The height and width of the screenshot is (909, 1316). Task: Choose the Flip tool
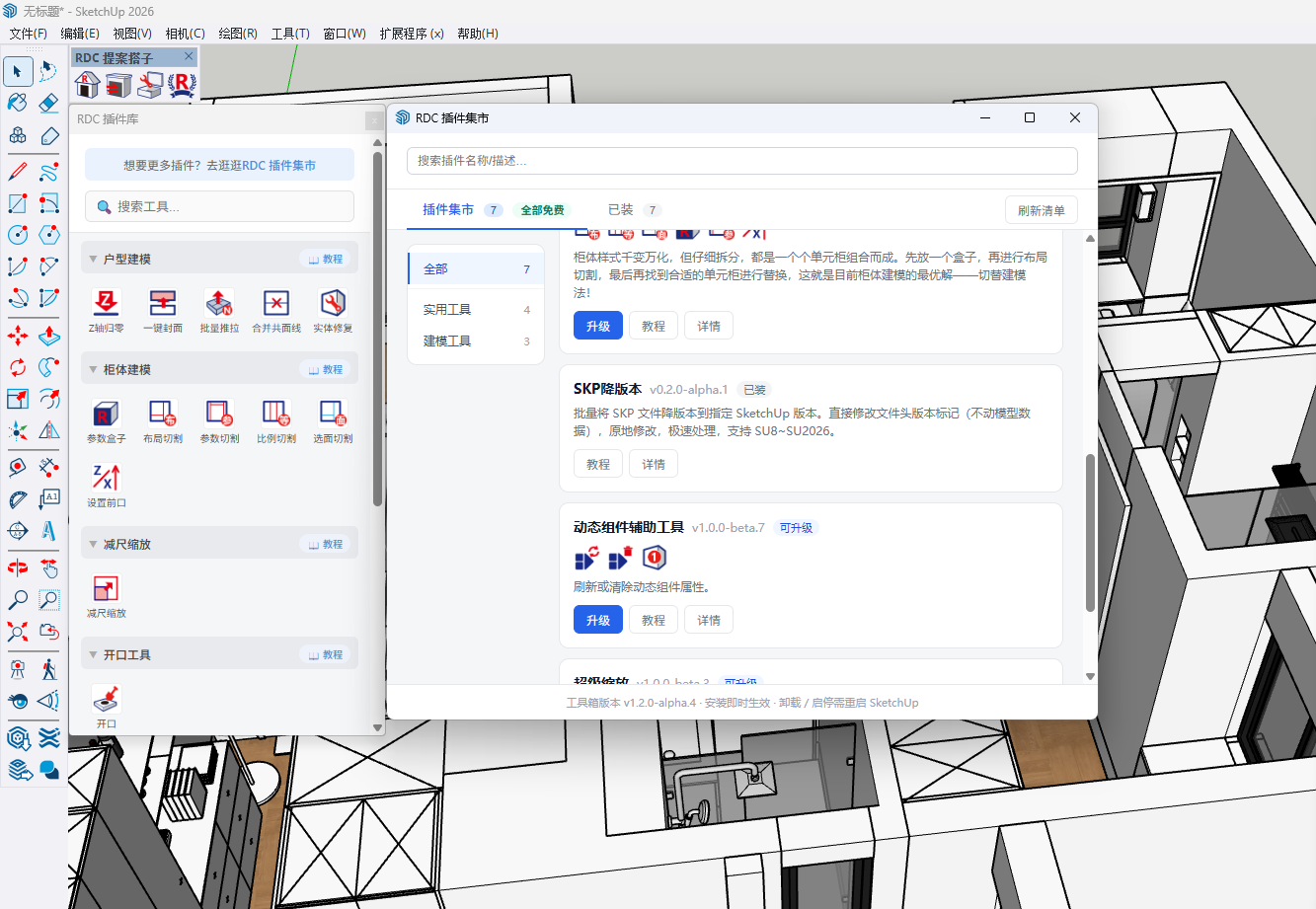point(48,430)
